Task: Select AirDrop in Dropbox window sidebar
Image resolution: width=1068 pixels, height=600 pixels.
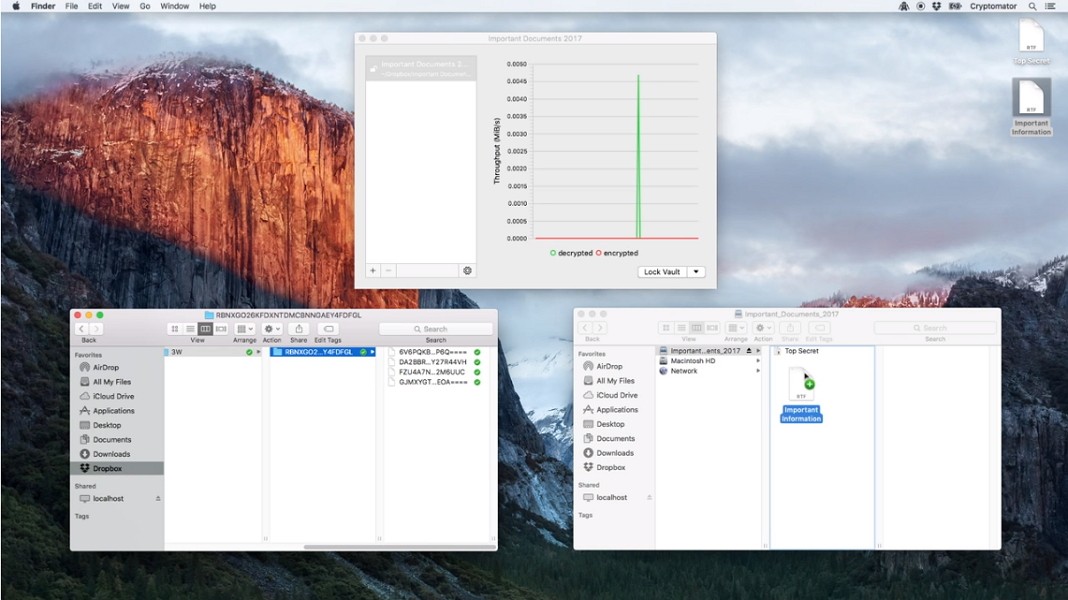Action: 105,367
